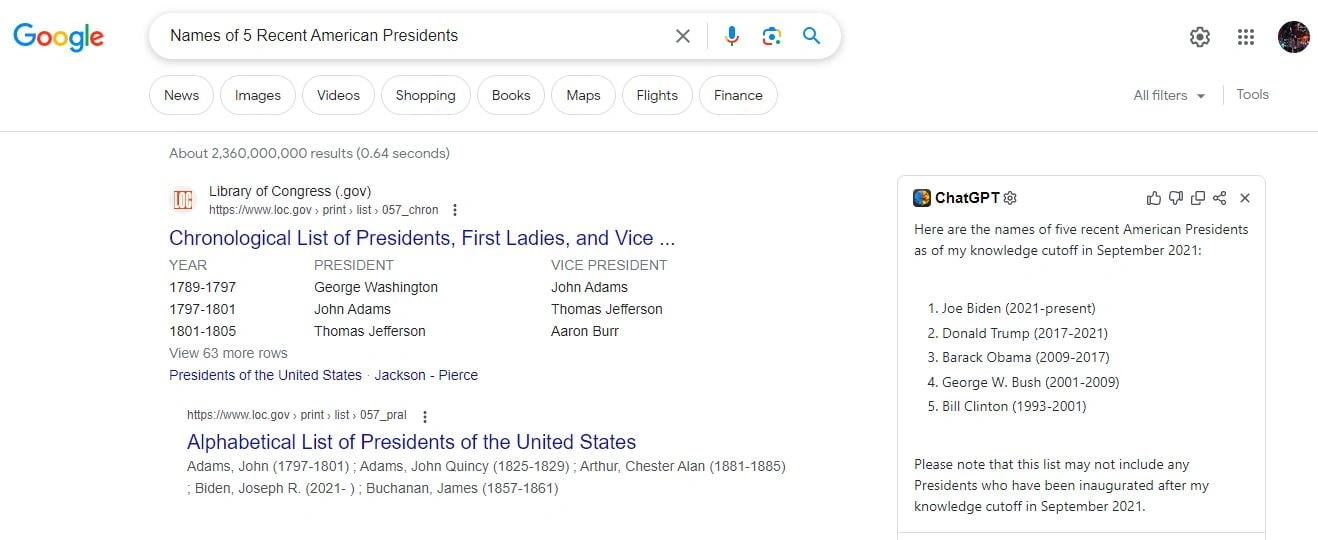1318x540 pixels.
Task: Expand View 63 more rows
Action: coord(228,353)
